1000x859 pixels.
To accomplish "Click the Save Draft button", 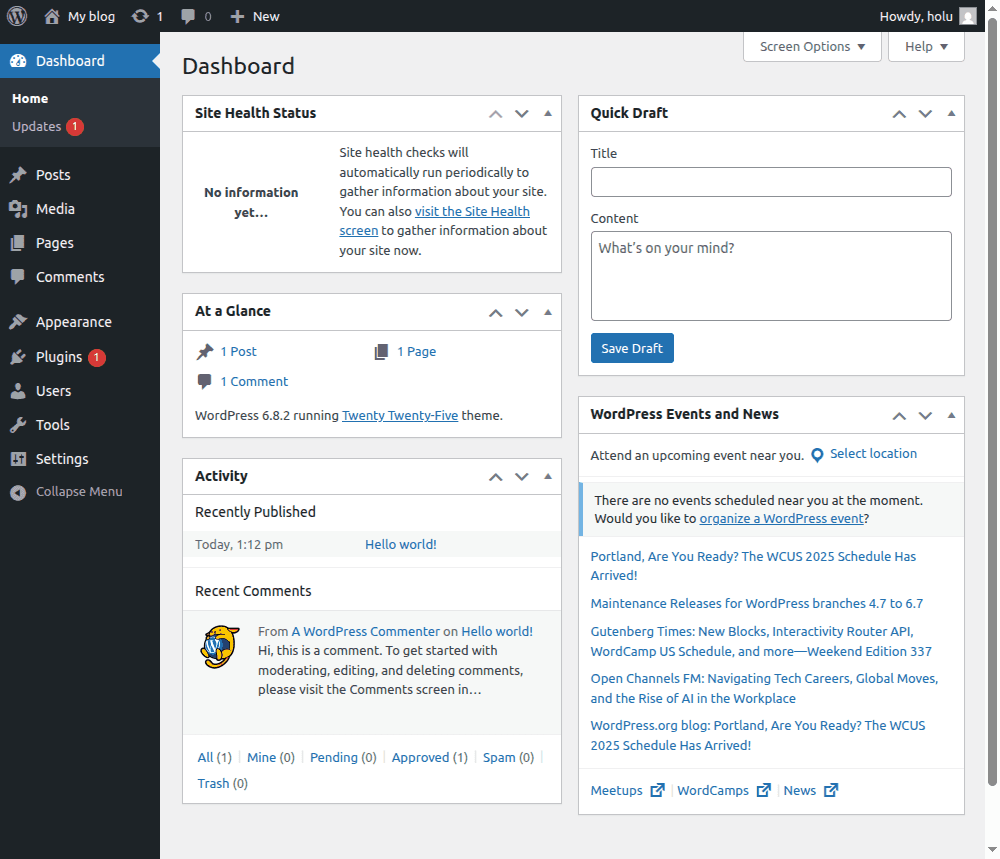I will [632, 348].
